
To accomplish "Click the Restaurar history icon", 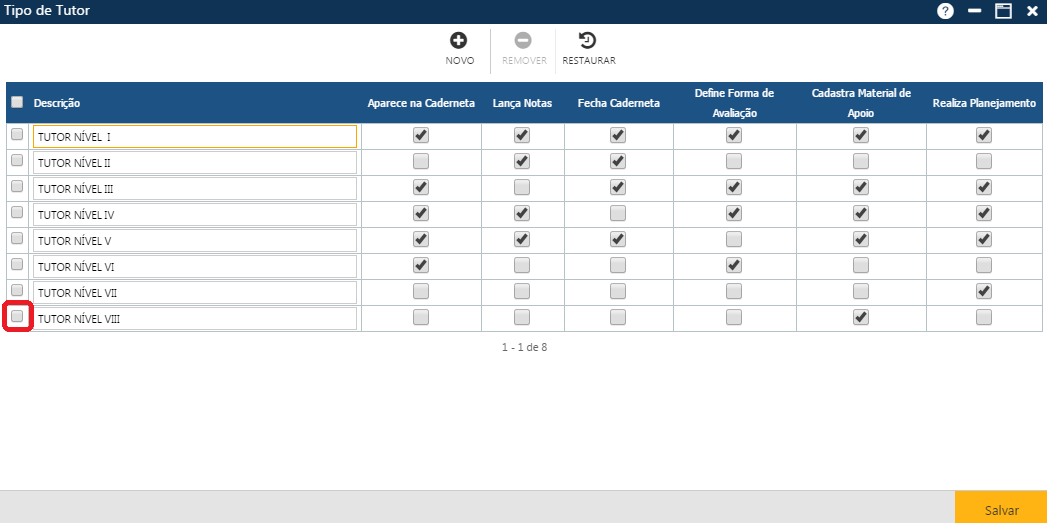I will pyautogui.click(x=588, y=41).
